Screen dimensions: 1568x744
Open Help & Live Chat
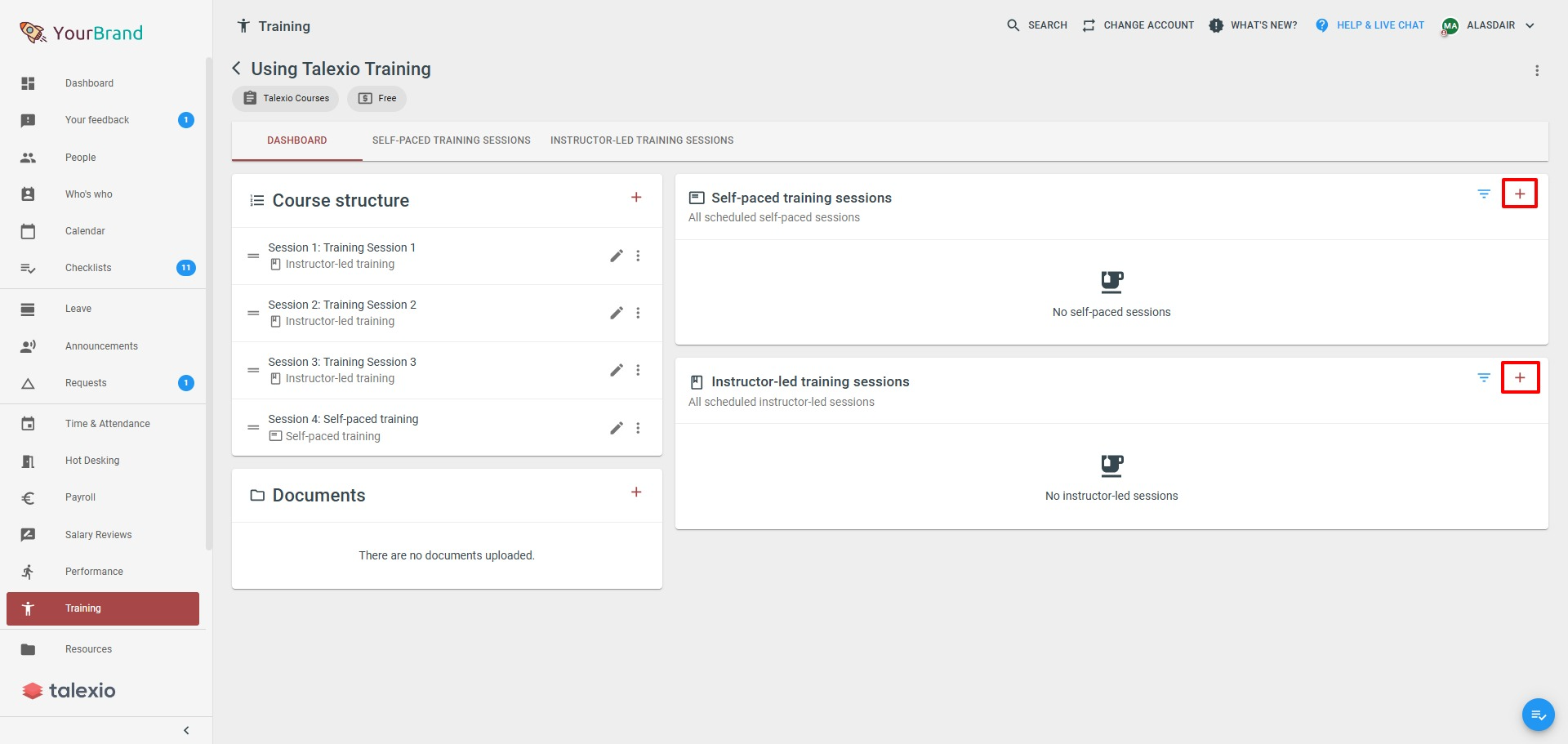click(1370, 25)
